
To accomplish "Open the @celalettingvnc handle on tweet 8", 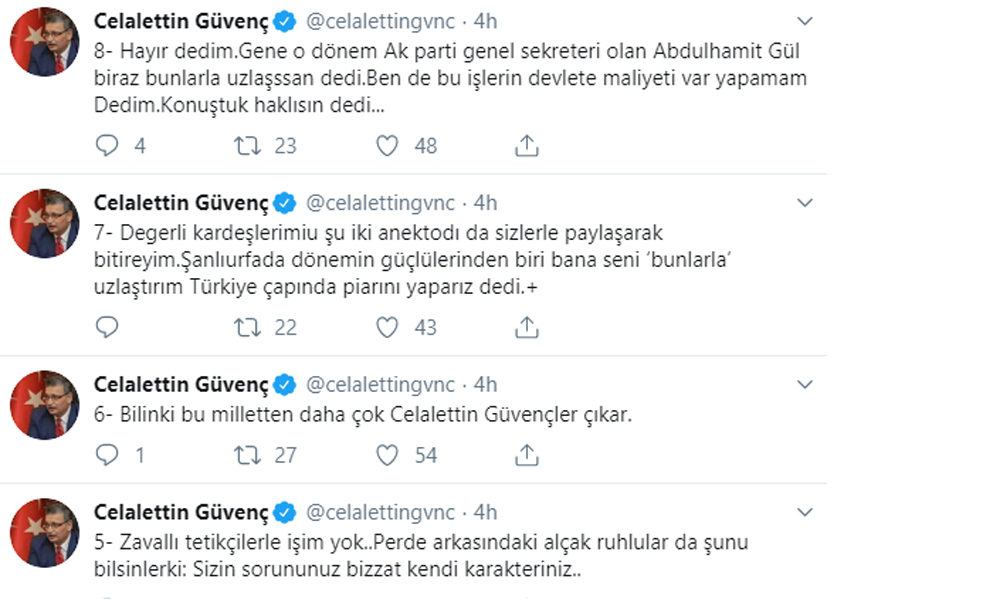I will coord(379,21).
